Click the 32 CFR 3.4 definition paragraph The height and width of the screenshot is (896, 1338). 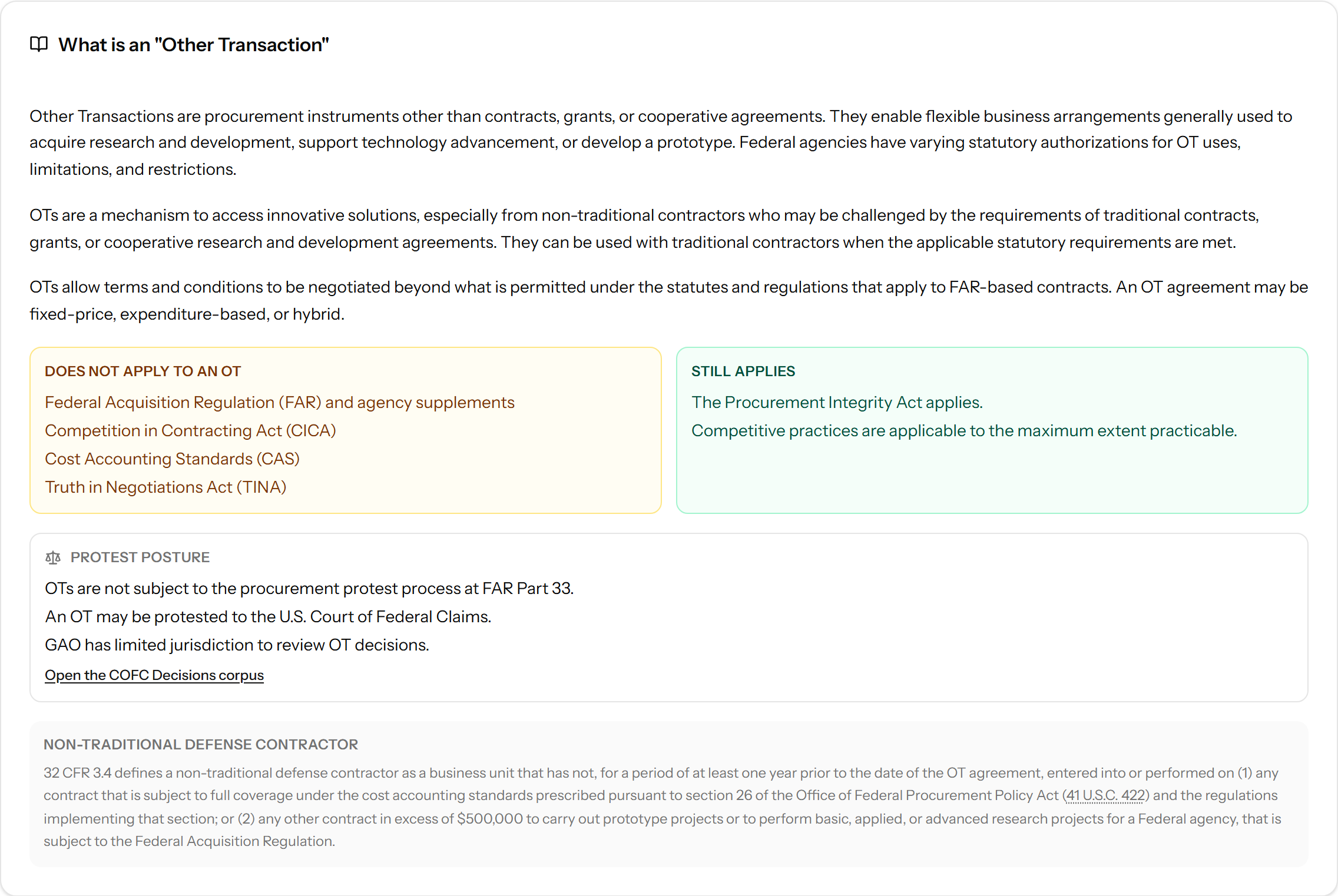pos(663,807)
